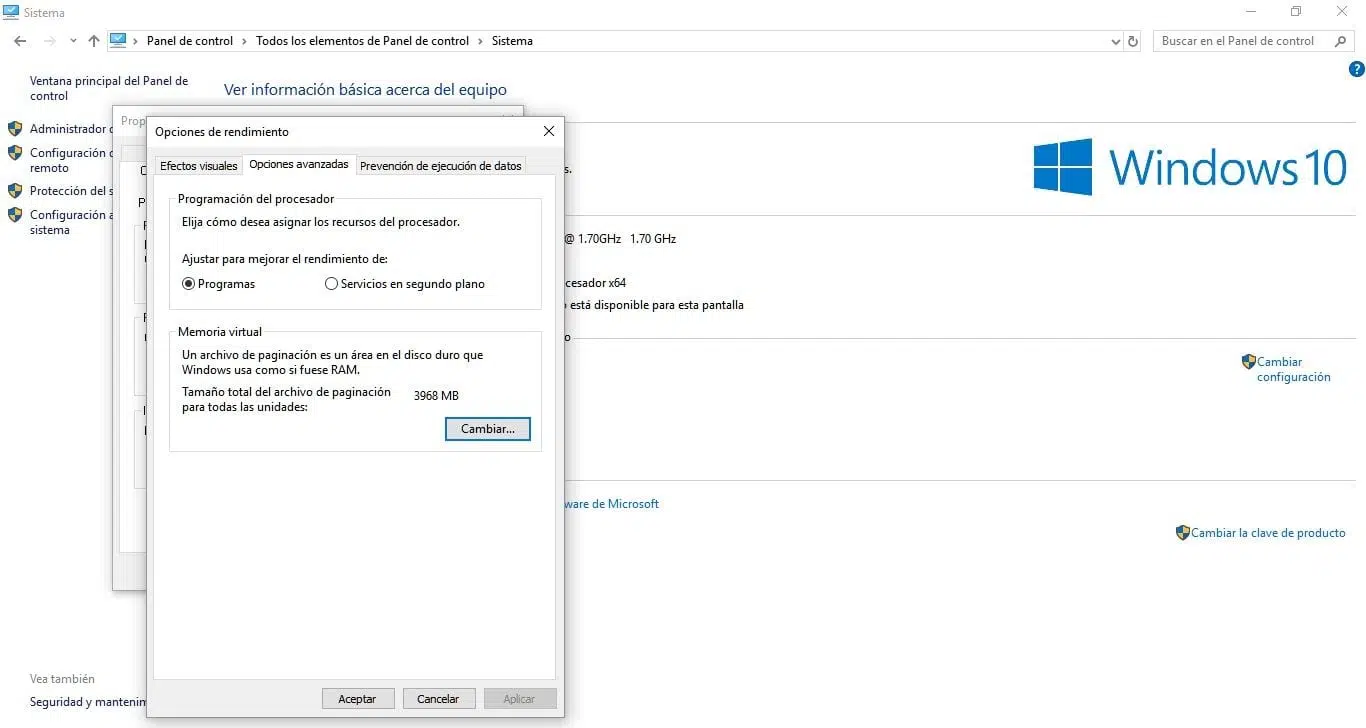Expand chevron before Panel de control breadcrumb
The image size is (1366, 728).
(136, 41)
